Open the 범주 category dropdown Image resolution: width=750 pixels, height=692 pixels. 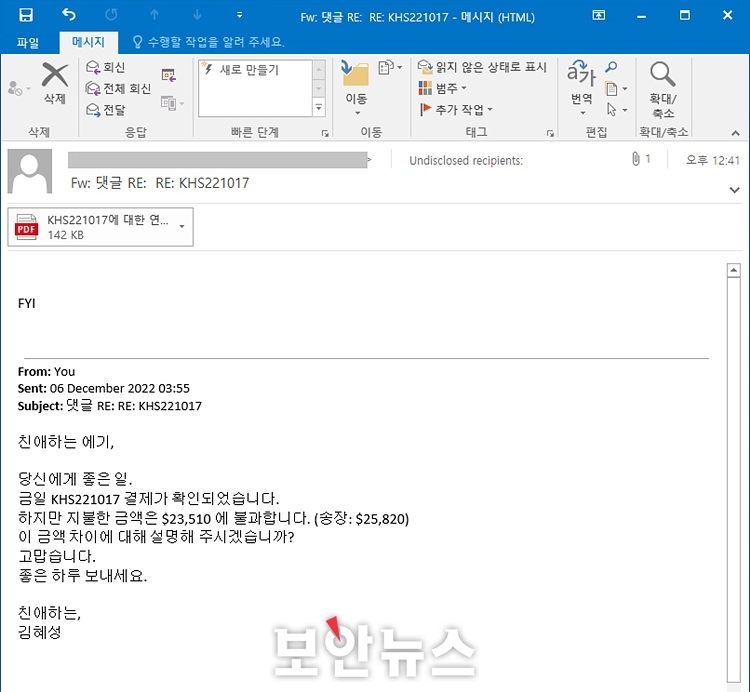442,88
